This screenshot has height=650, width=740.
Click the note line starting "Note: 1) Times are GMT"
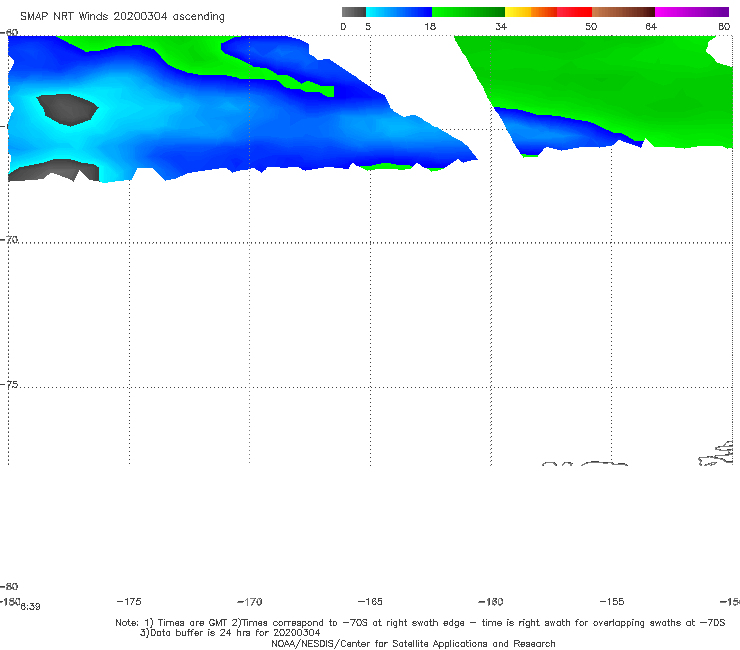[420, 623]
